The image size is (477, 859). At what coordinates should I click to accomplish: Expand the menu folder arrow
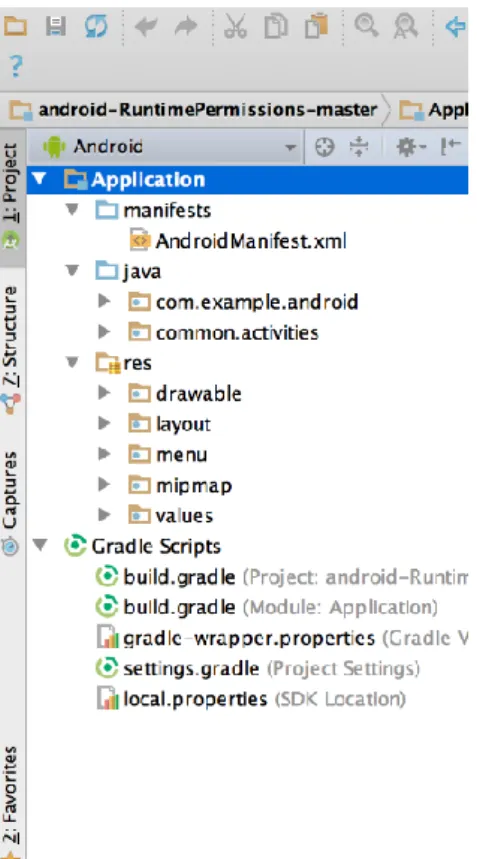coord(104,454)
